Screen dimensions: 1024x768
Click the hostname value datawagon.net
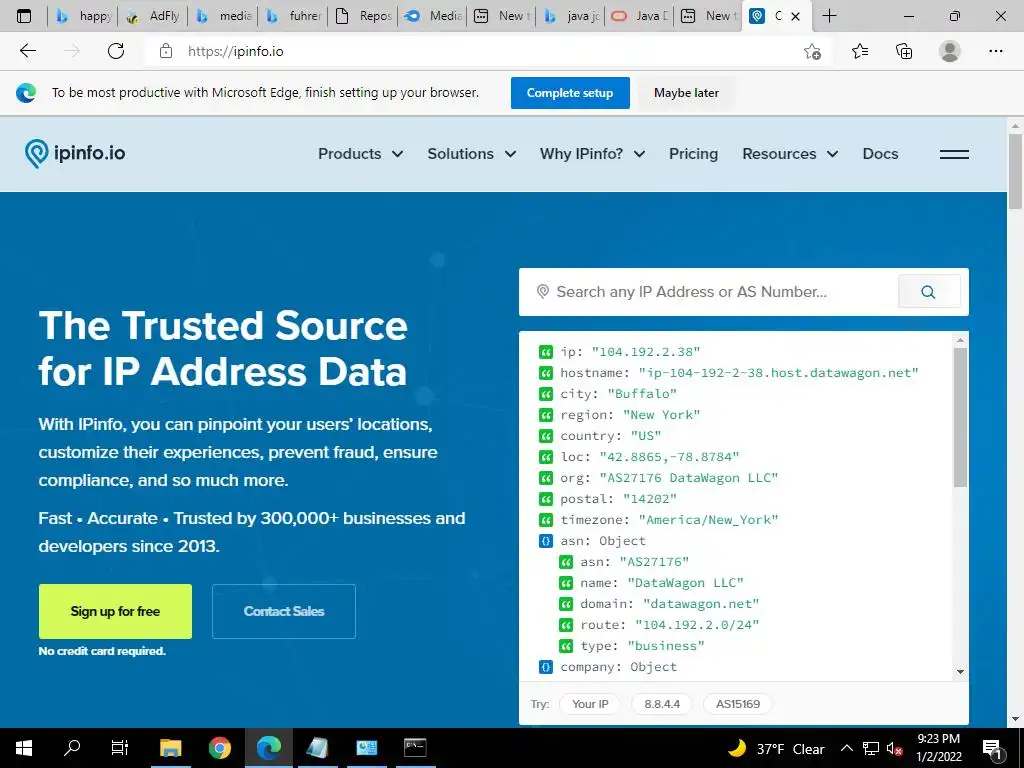tap(778, 373)
